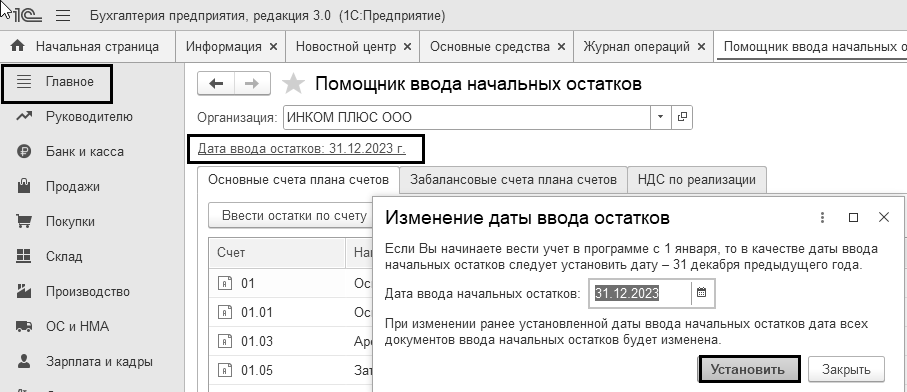Image resolution: width=907 pixels, height=392 pixels.
Task: Click the Дата ввода остатков link
Action: click(301, 149)
